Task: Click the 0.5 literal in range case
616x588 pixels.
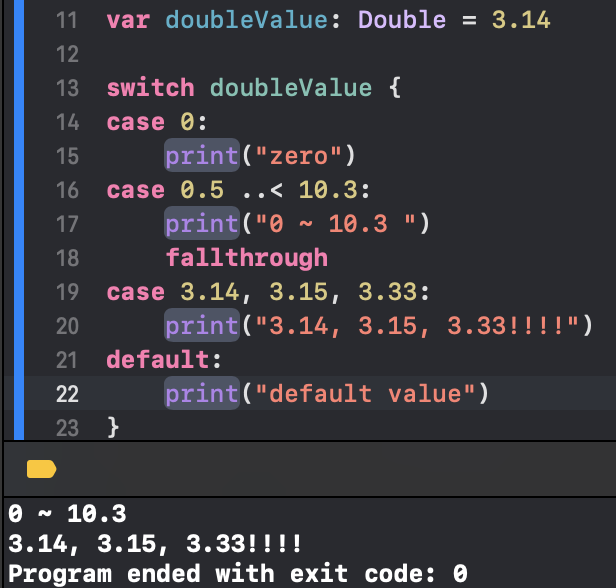Action: click(x=202, y=190)
